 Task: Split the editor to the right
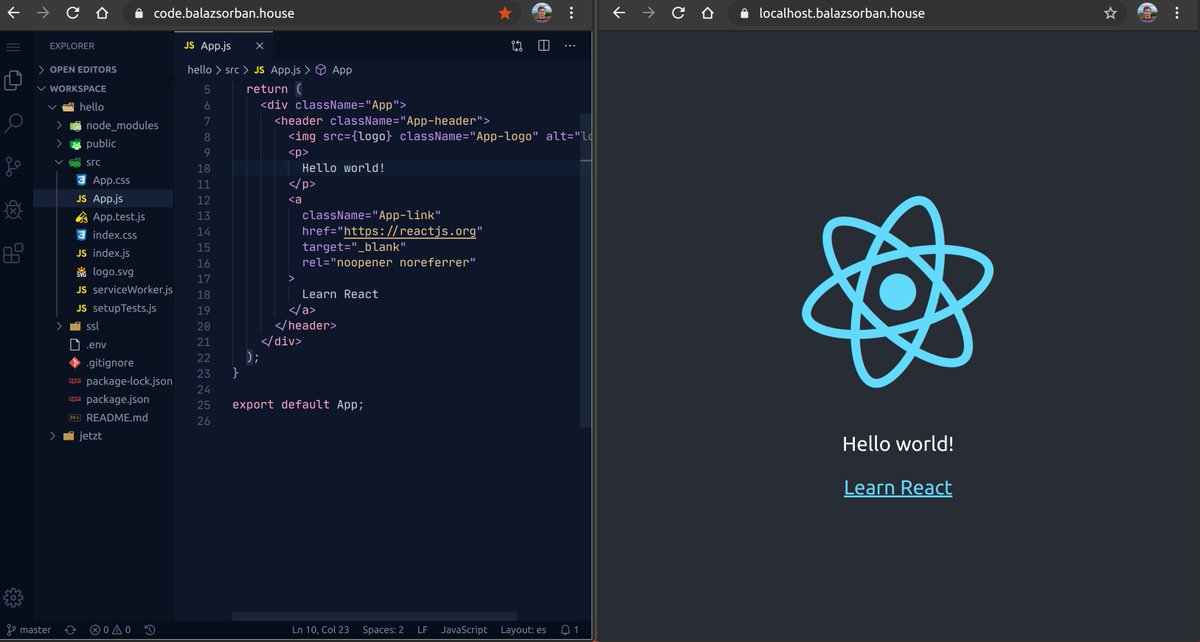pos(544,46)
